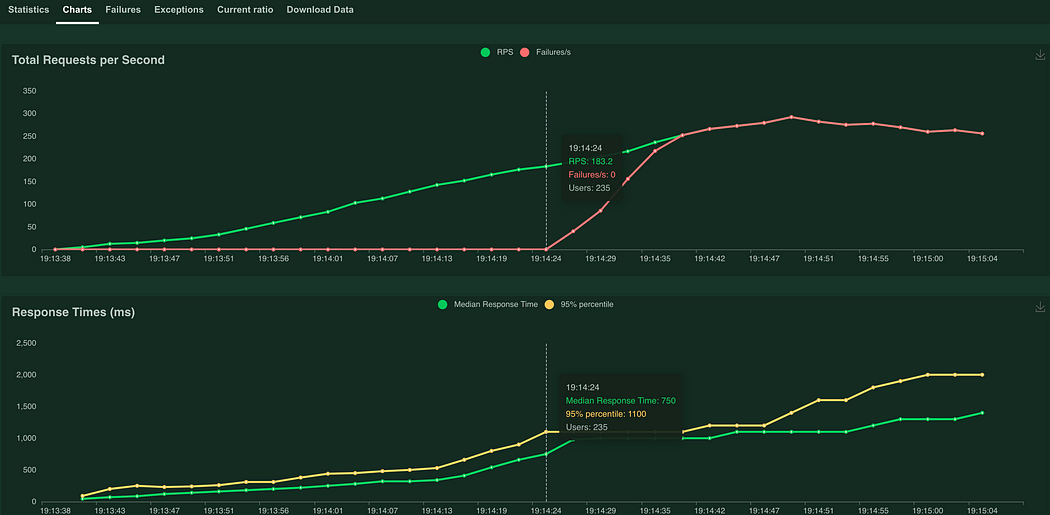This screenshot has height=515, width=1050.
Task: Click the 95% percentile point at 19:14:24
Action: click(546, 432)
